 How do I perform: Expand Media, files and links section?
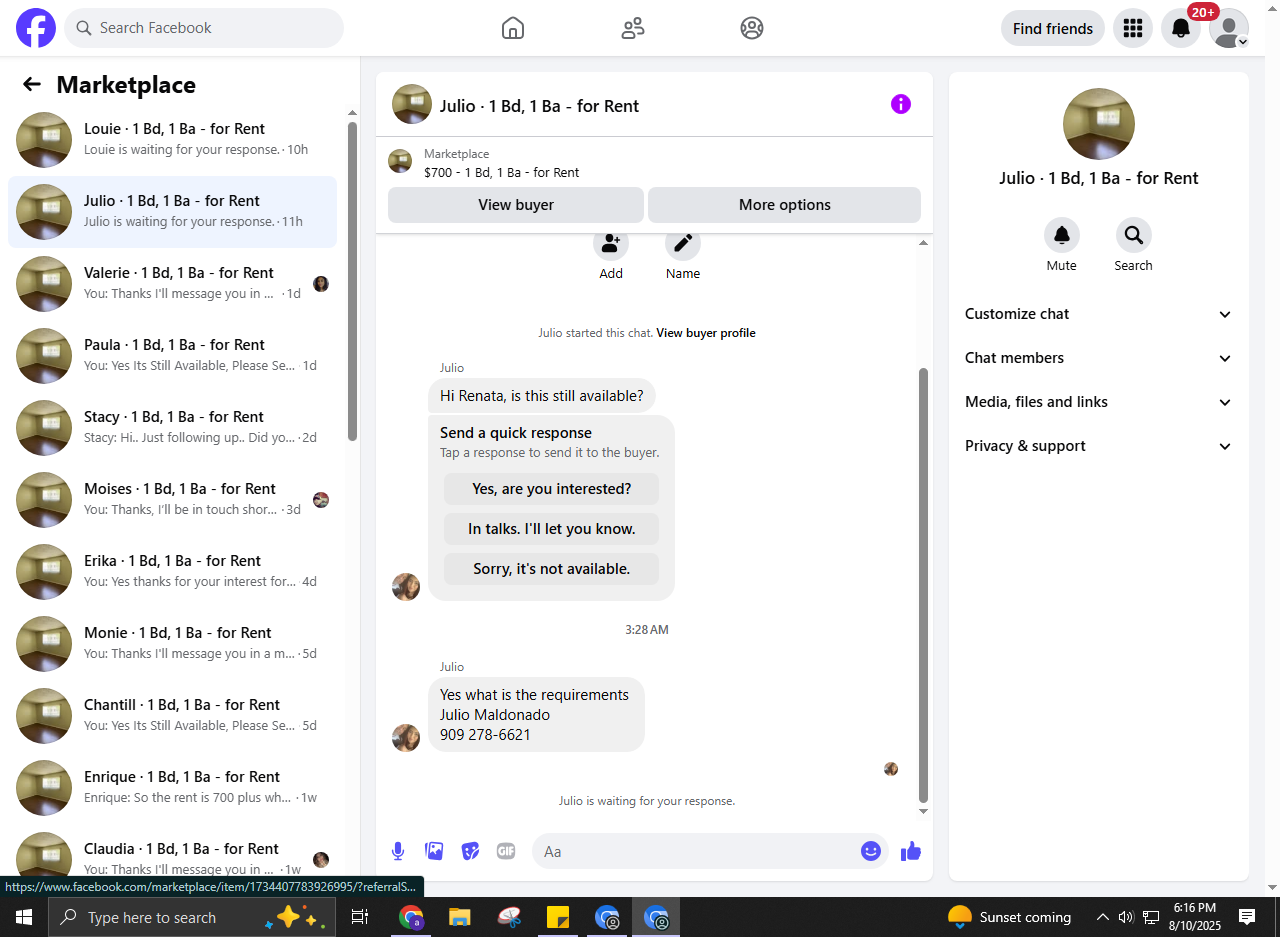pyautogui.click(x=1099, y=402)
